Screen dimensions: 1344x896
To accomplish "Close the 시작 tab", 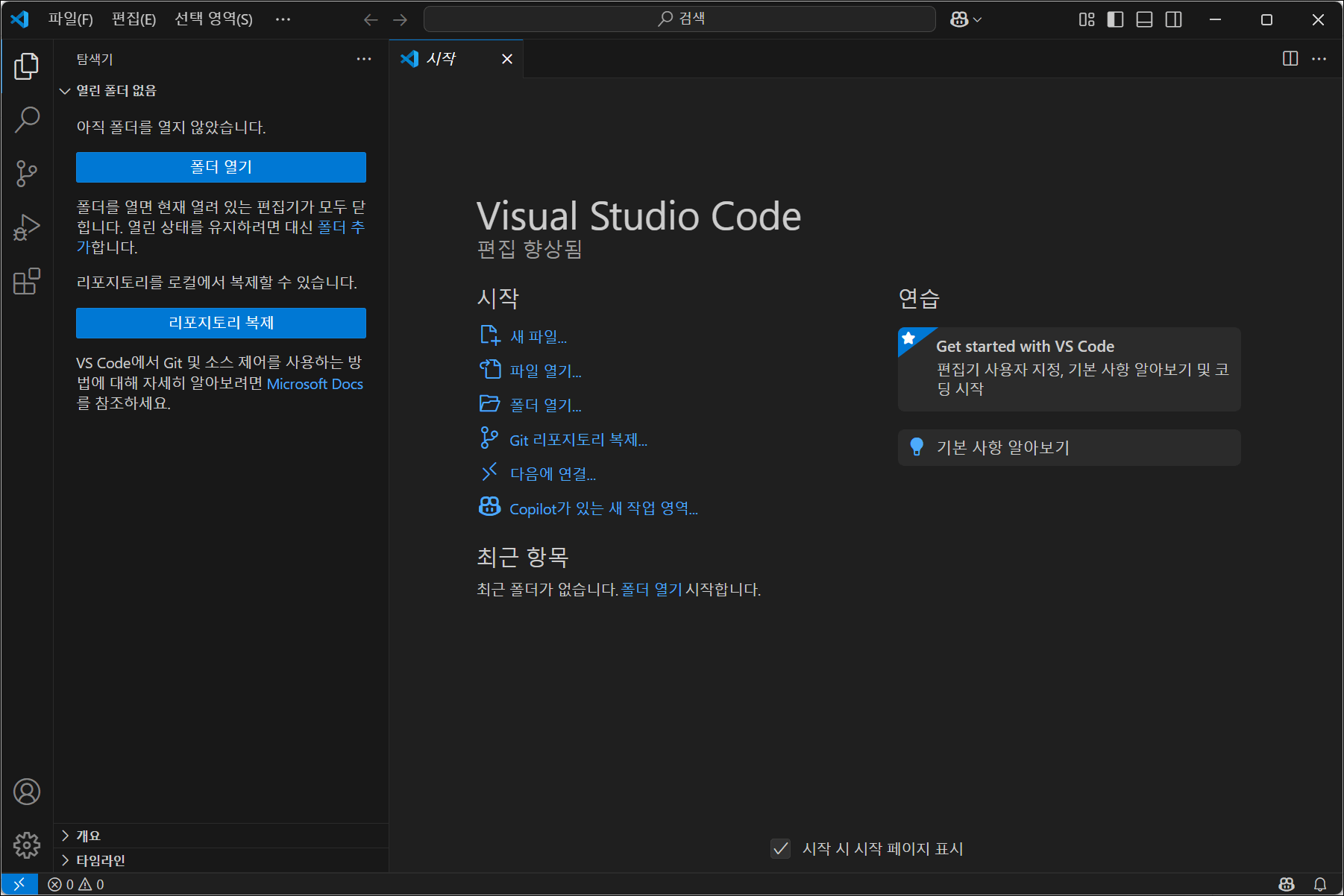I will (x=507, y=59).
